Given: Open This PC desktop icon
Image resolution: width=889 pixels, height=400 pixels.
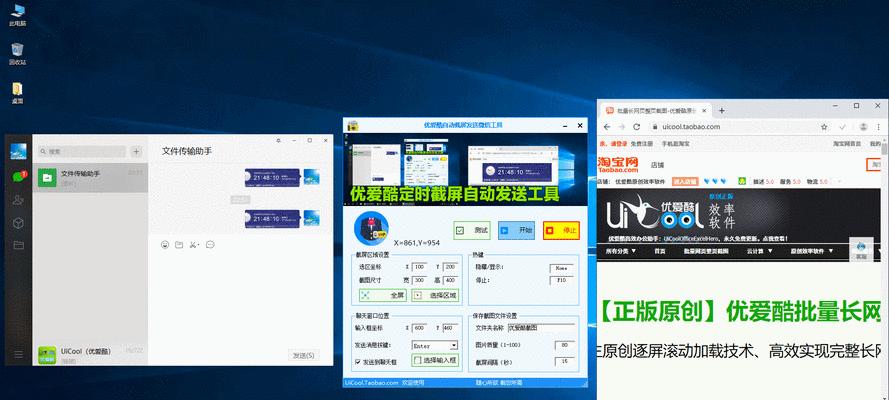Looking at the screenshot, I should pos(18,15).
